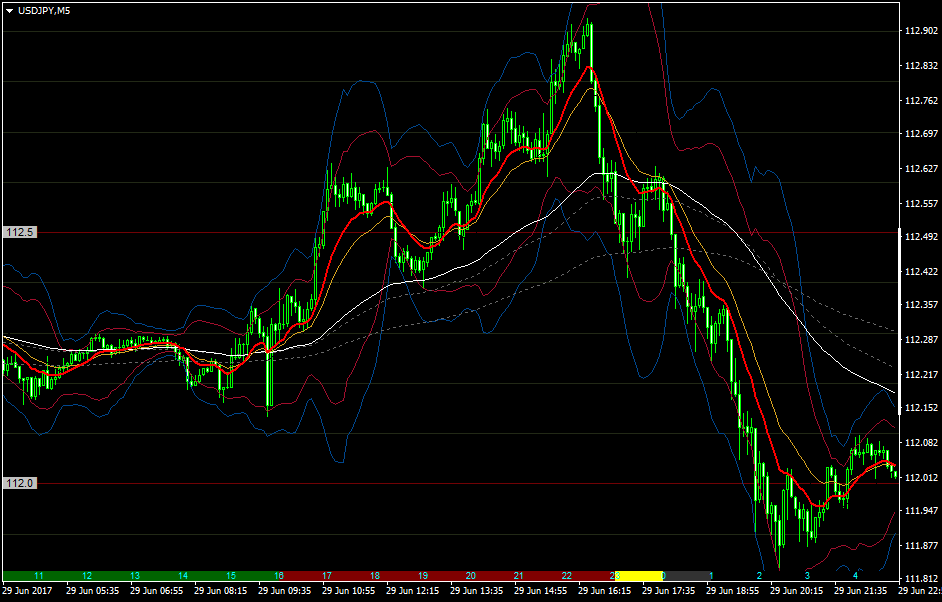Click the 111.812 price on the right scale
942x602 pixels.
[x=921, y=579]
